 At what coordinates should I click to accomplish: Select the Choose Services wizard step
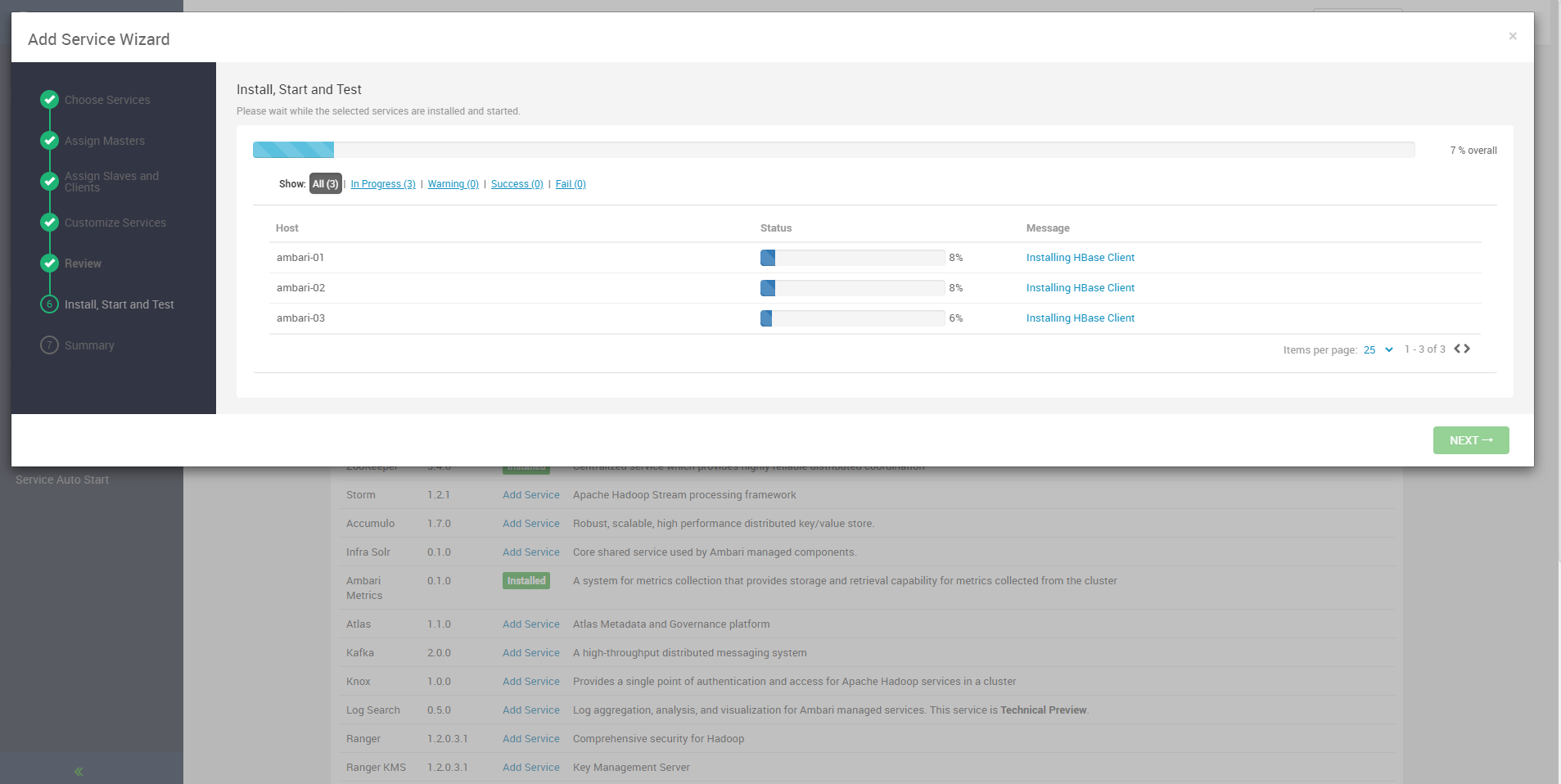107,100
